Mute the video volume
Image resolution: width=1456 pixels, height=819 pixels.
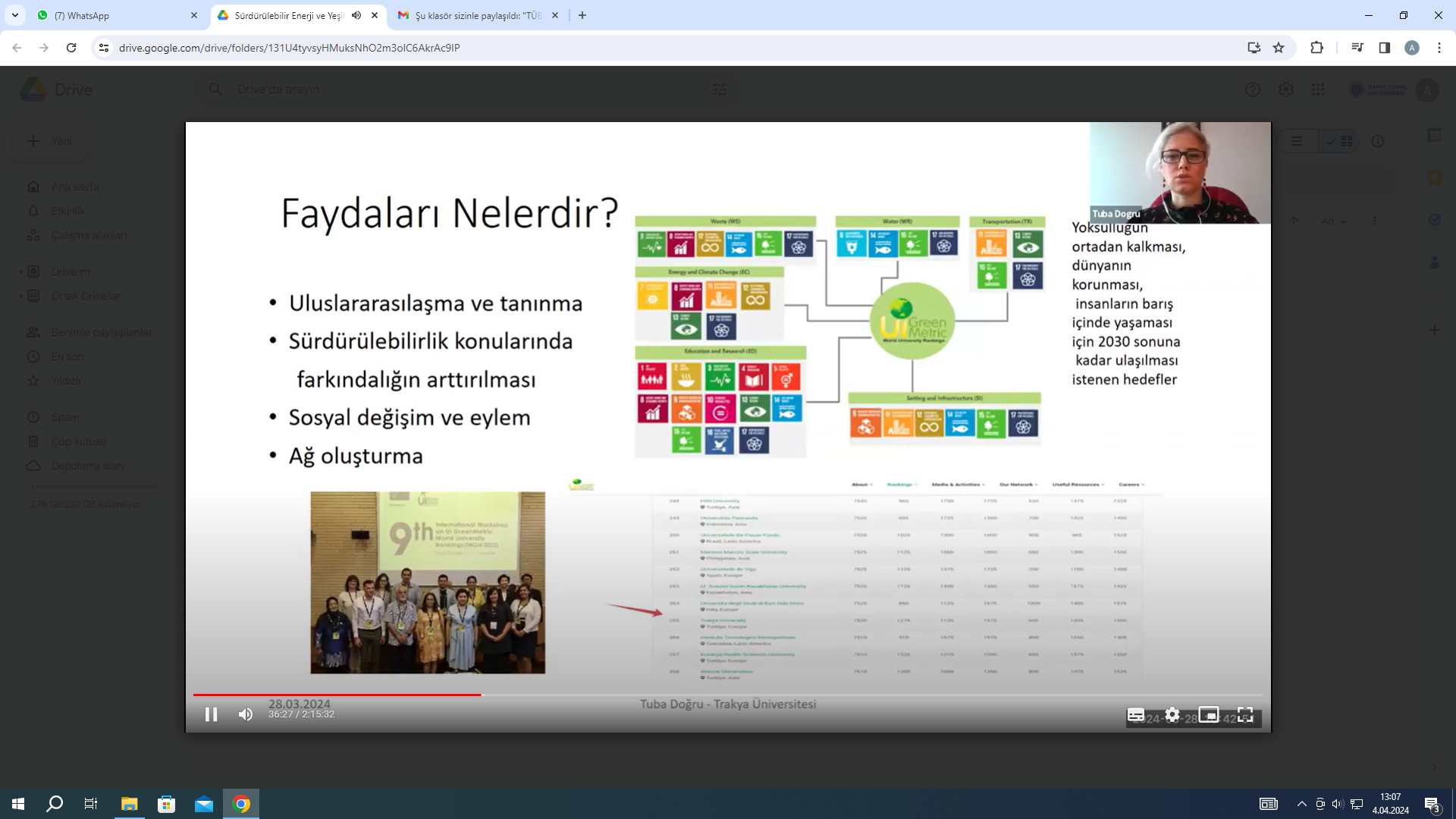click(x=246, y=714)
